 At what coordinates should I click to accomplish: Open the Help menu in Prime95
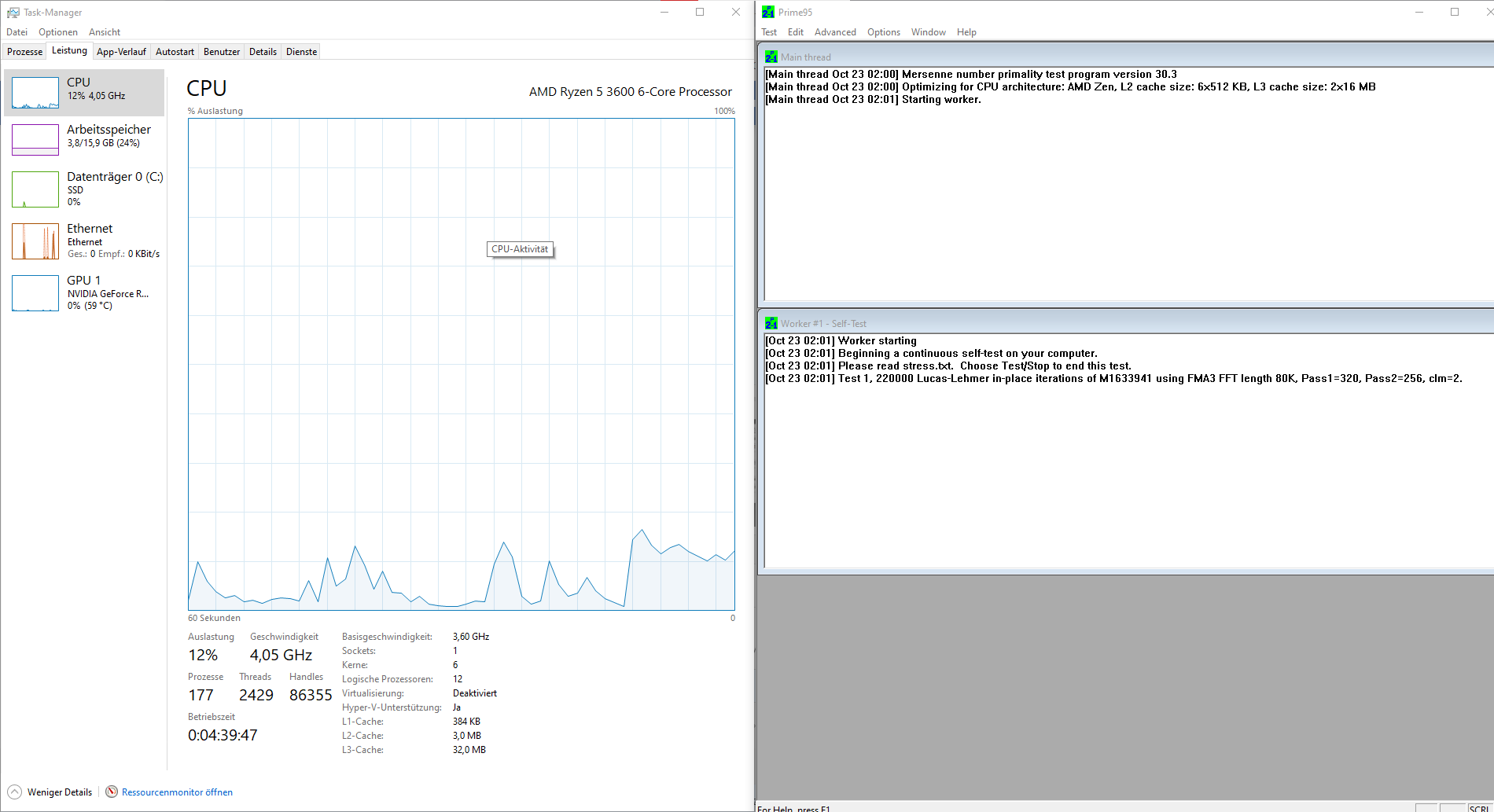click(x=966, y=32)
